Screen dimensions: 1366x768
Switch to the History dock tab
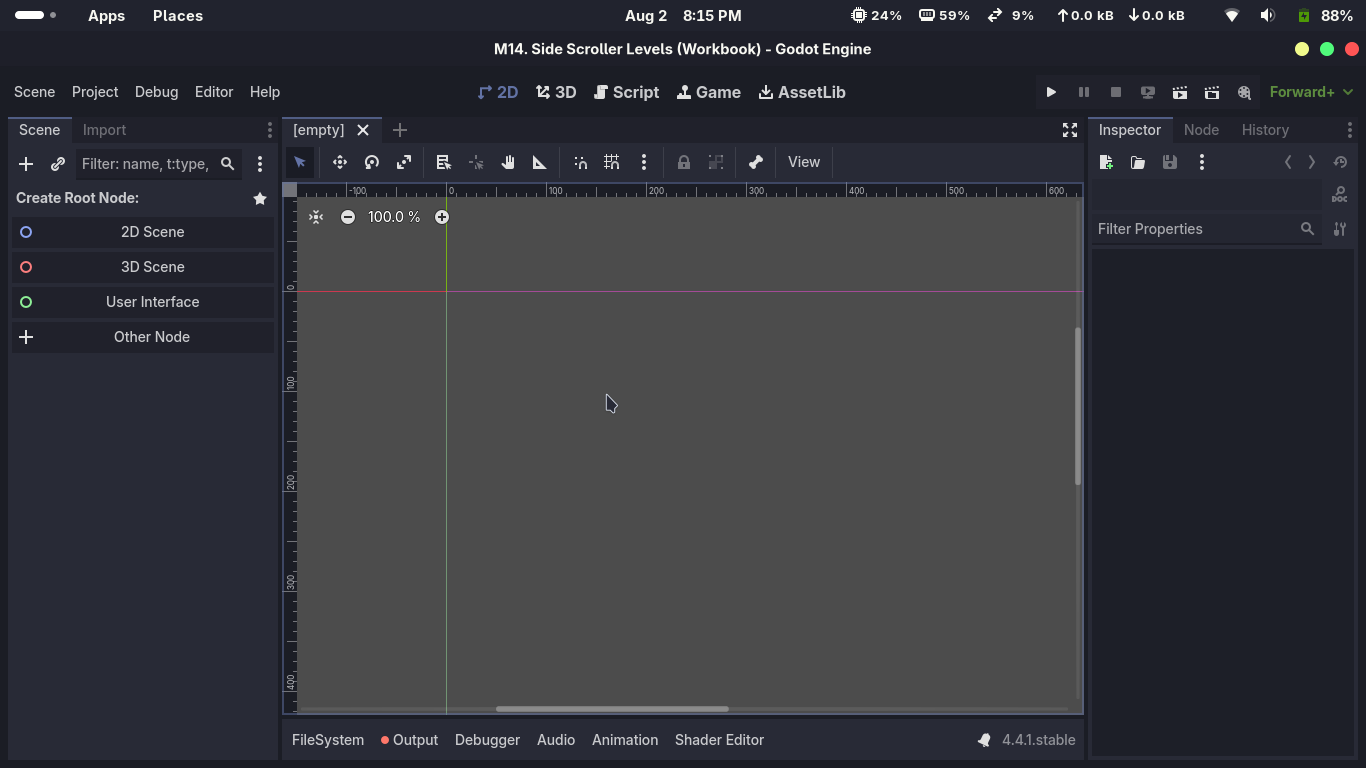(x=1265, y=130)
